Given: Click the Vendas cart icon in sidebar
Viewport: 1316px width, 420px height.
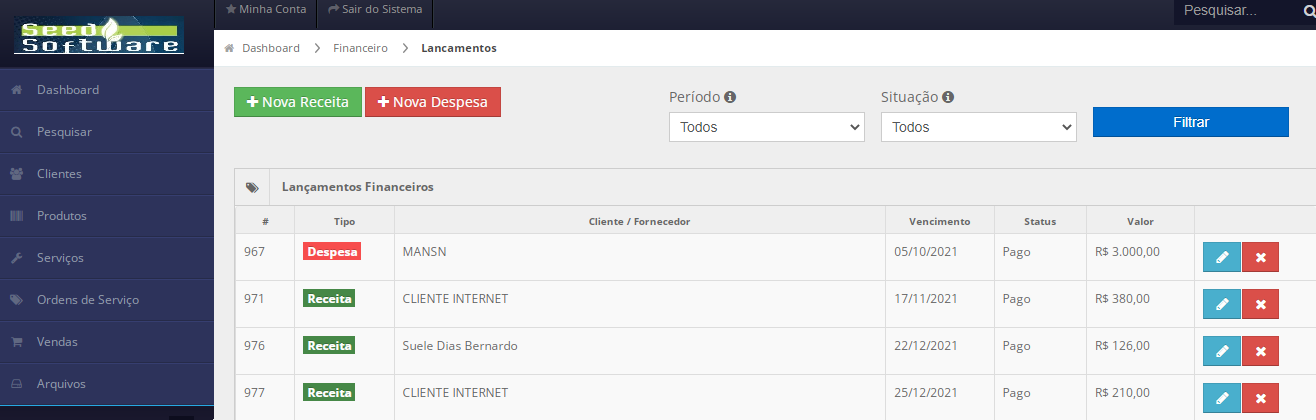Looking at the screenshot, I should 17,342.
